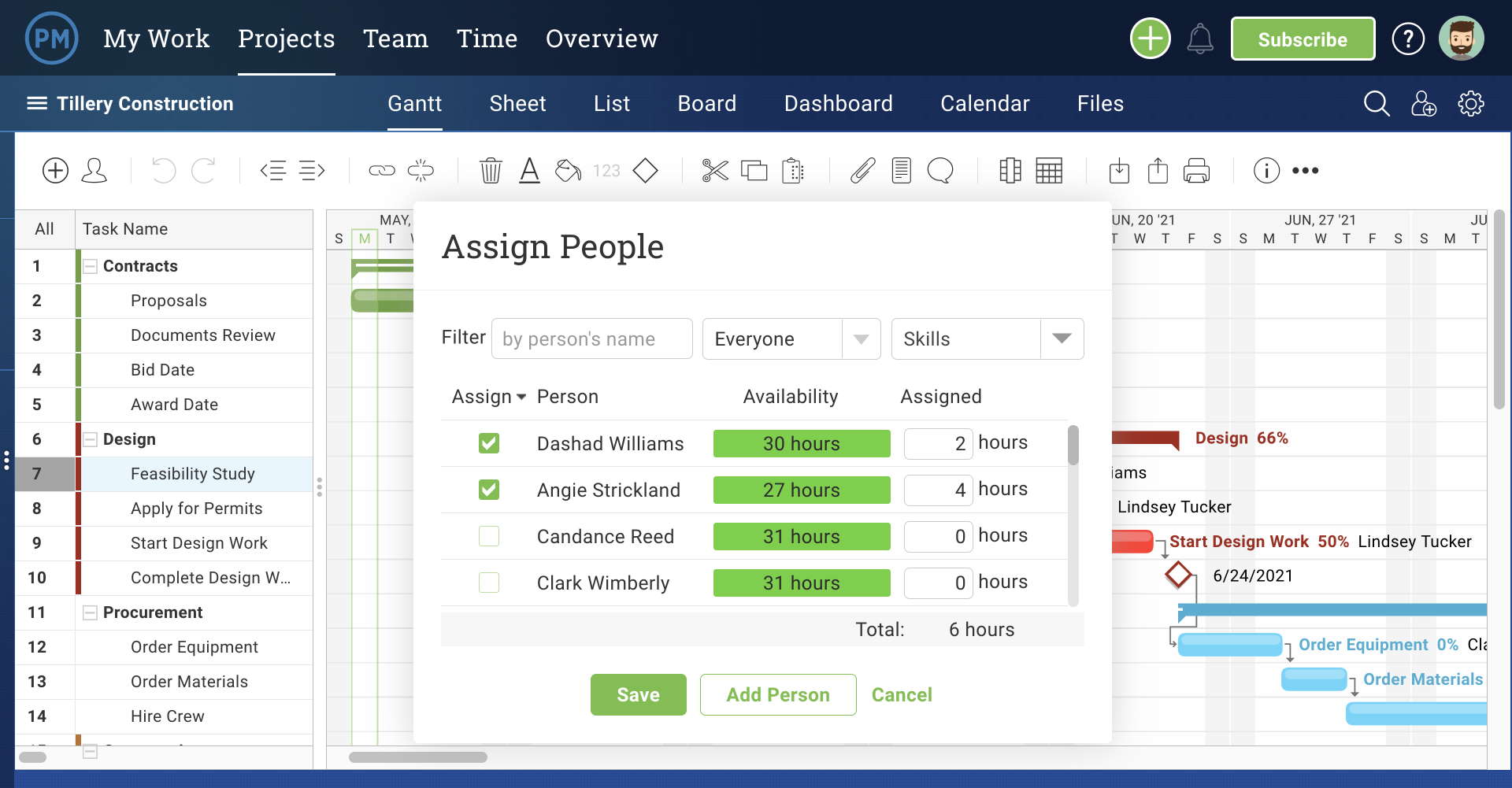Screen dimensions: 1512x788
Task: Click the import download icon
Action: (1119, 170)
